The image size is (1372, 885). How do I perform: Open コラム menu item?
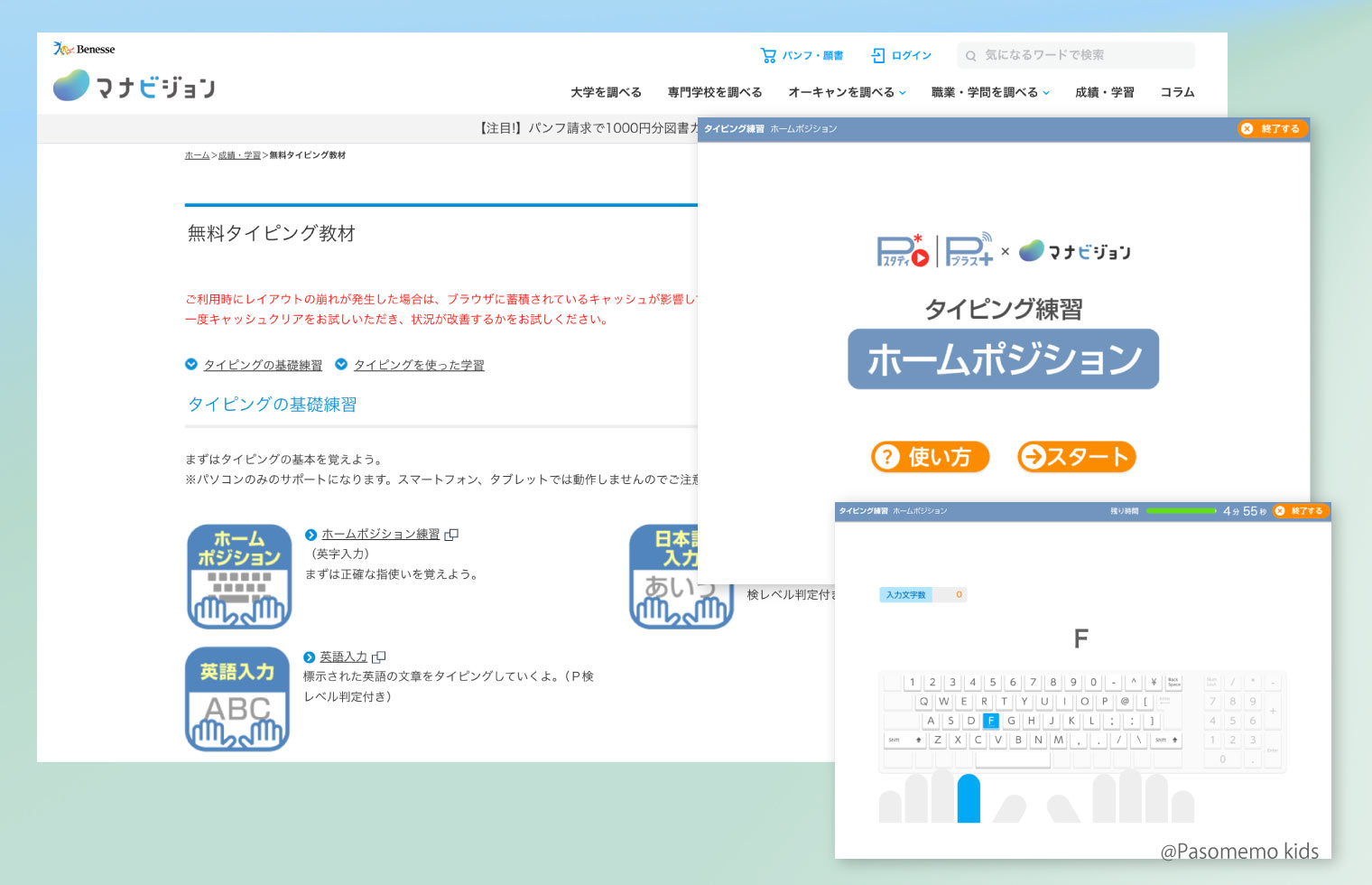point(1177,92)
